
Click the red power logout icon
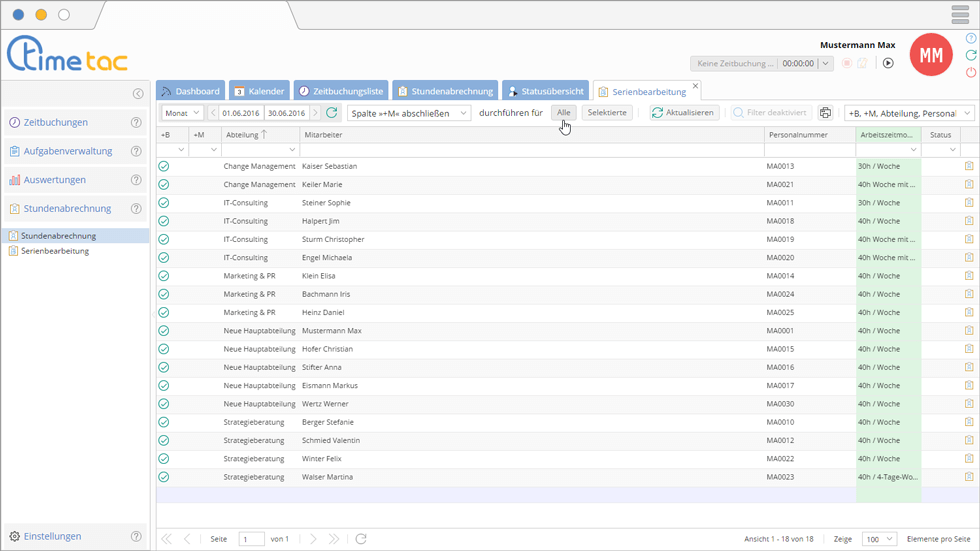click(970, 73)
